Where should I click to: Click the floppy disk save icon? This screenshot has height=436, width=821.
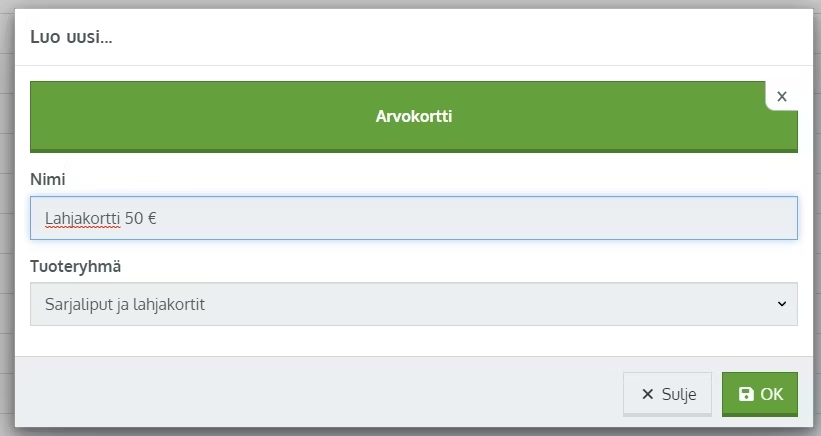(x=746, y=394)
